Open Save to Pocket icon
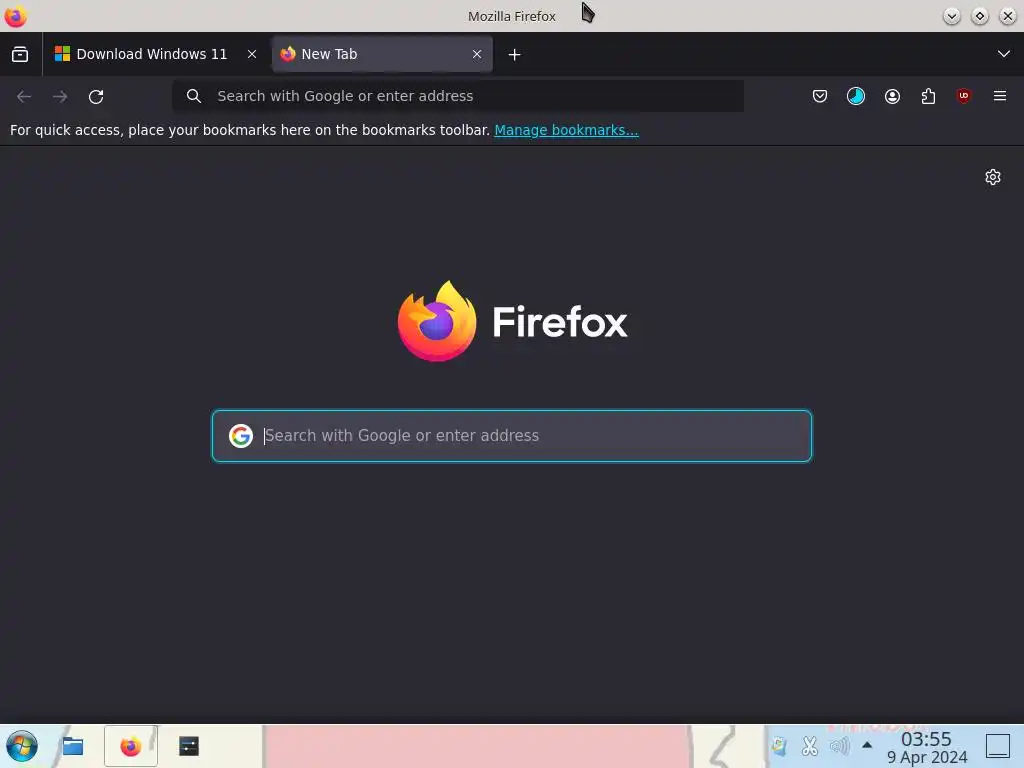This screenshot has width=1024, height=768. pyautogui.click(x=820, y=97)
